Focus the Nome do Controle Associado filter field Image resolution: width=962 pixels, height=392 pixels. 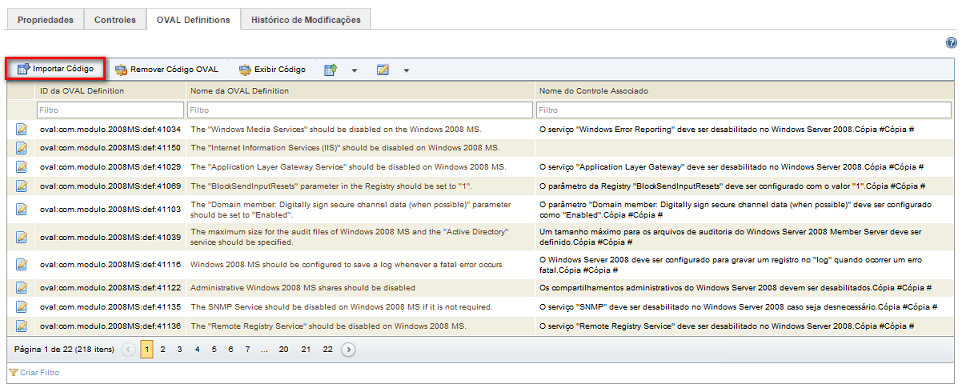pos(745,110)
